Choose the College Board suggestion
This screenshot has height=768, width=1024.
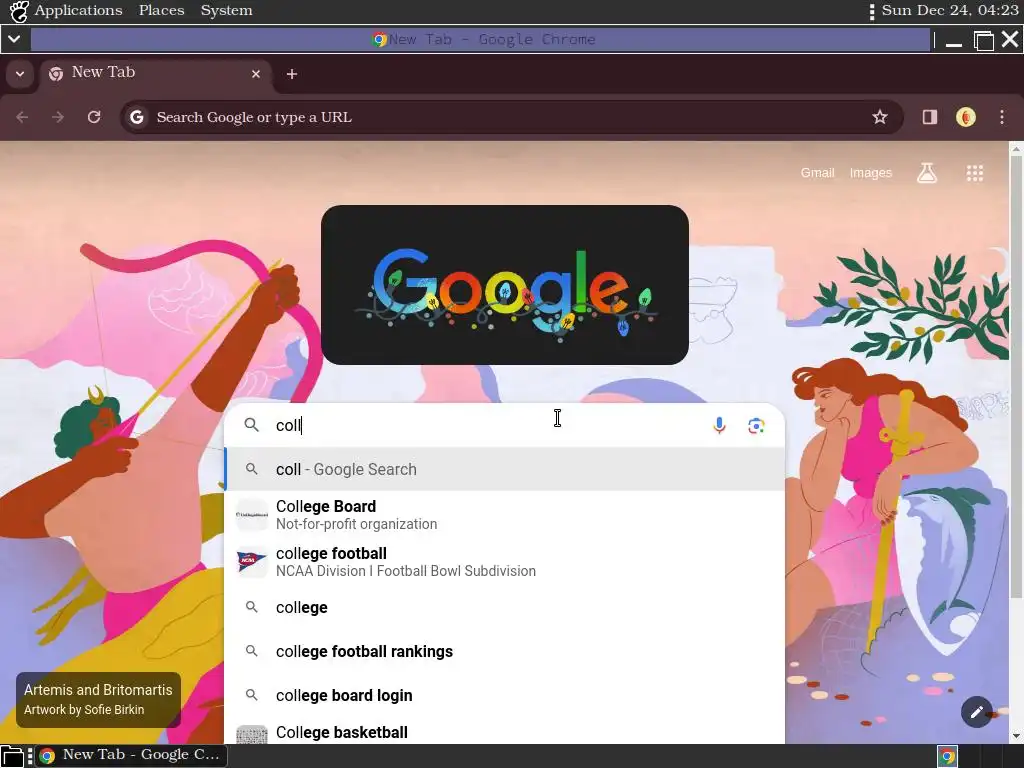[x=505, y=515]
